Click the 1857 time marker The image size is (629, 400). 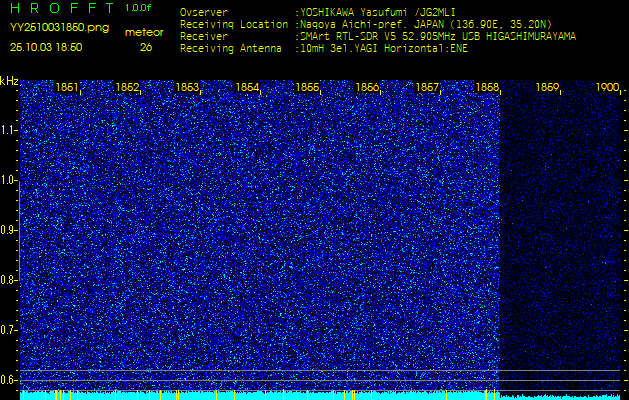[428, 87]
